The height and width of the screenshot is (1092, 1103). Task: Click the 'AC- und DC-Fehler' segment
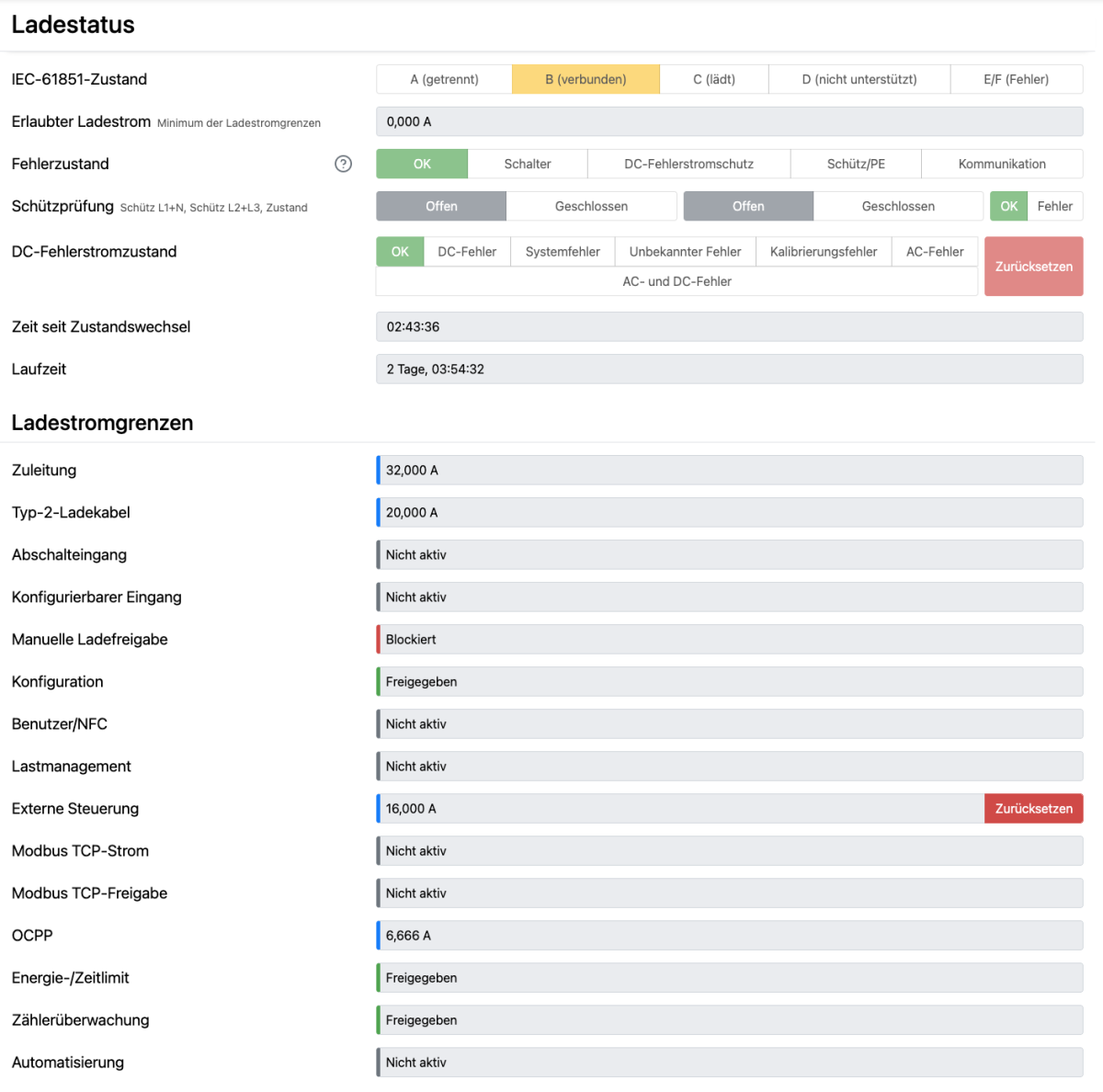click(x=677, y=281)
